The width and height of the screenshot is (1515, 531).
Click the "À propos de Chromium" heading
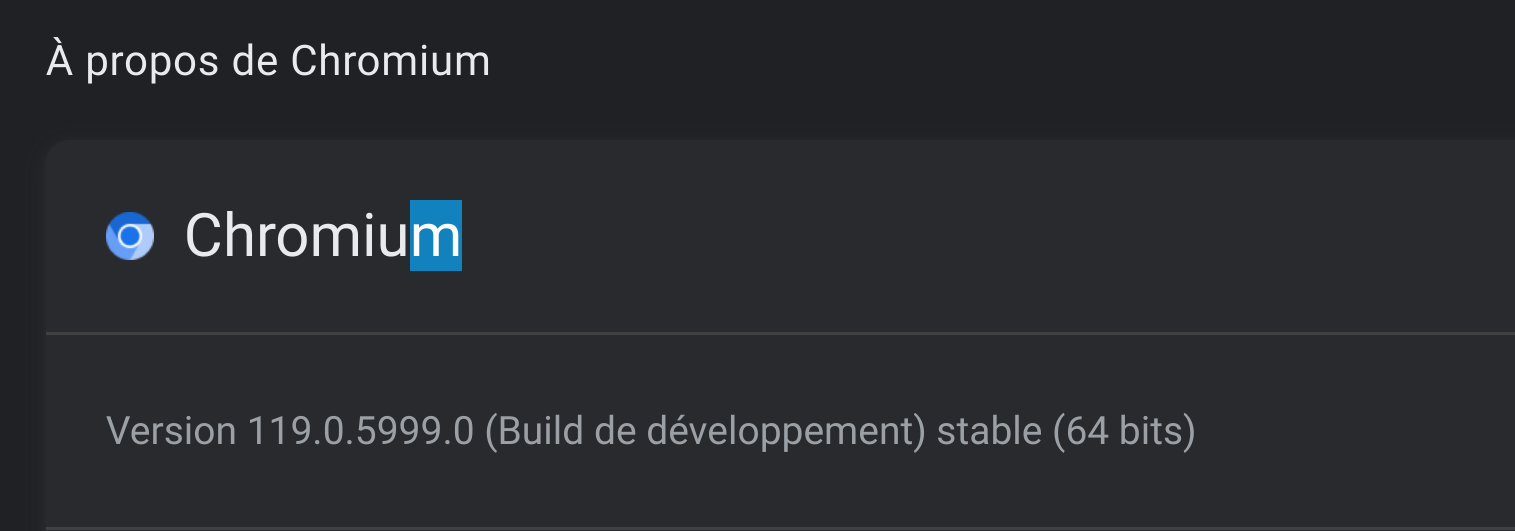pos(268,62)
